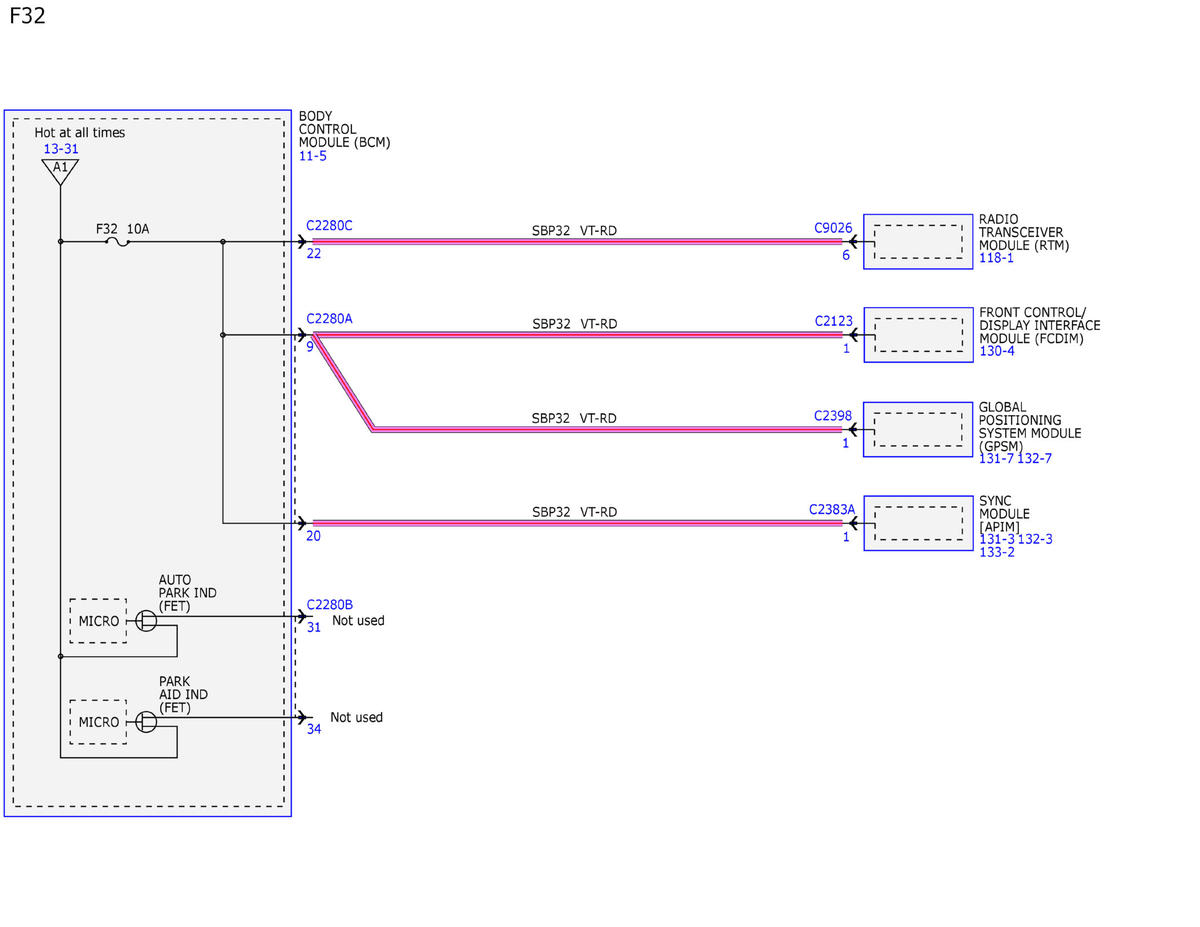Select the Global Positioning System Module box
This screenshot has height=927, width=1200.
(x=918, y=429)
